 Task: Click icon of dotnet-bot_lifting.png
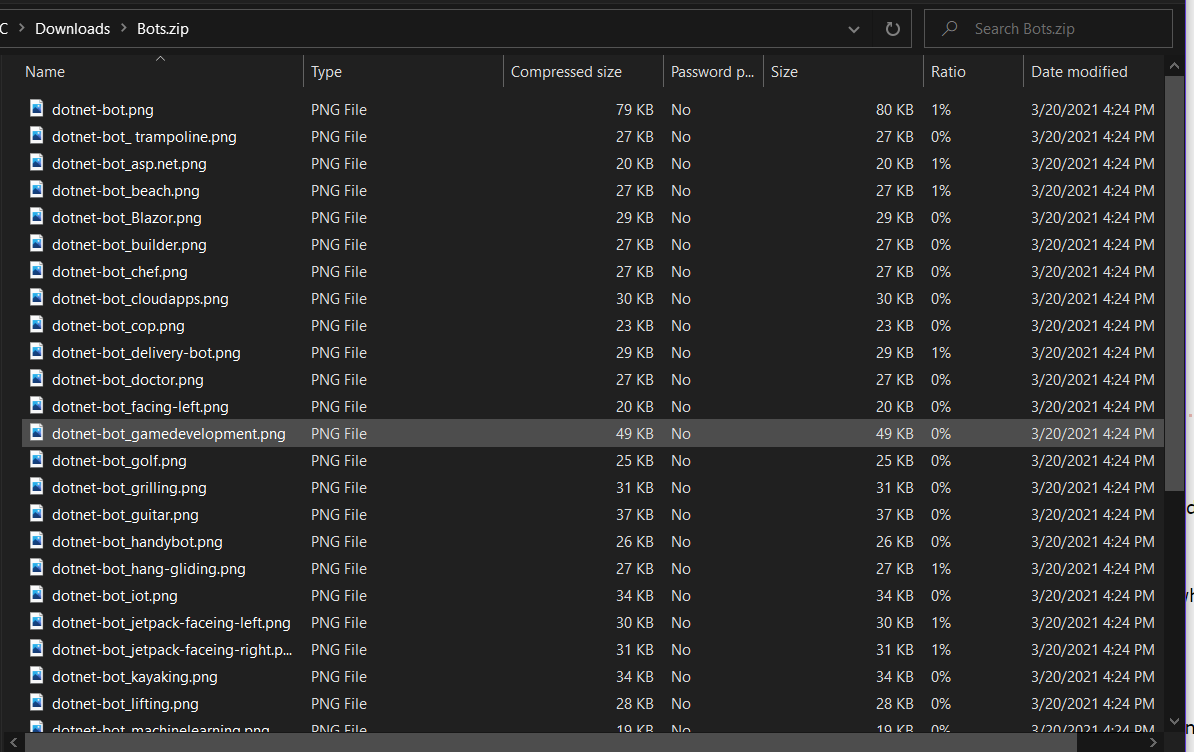point(37,703)
